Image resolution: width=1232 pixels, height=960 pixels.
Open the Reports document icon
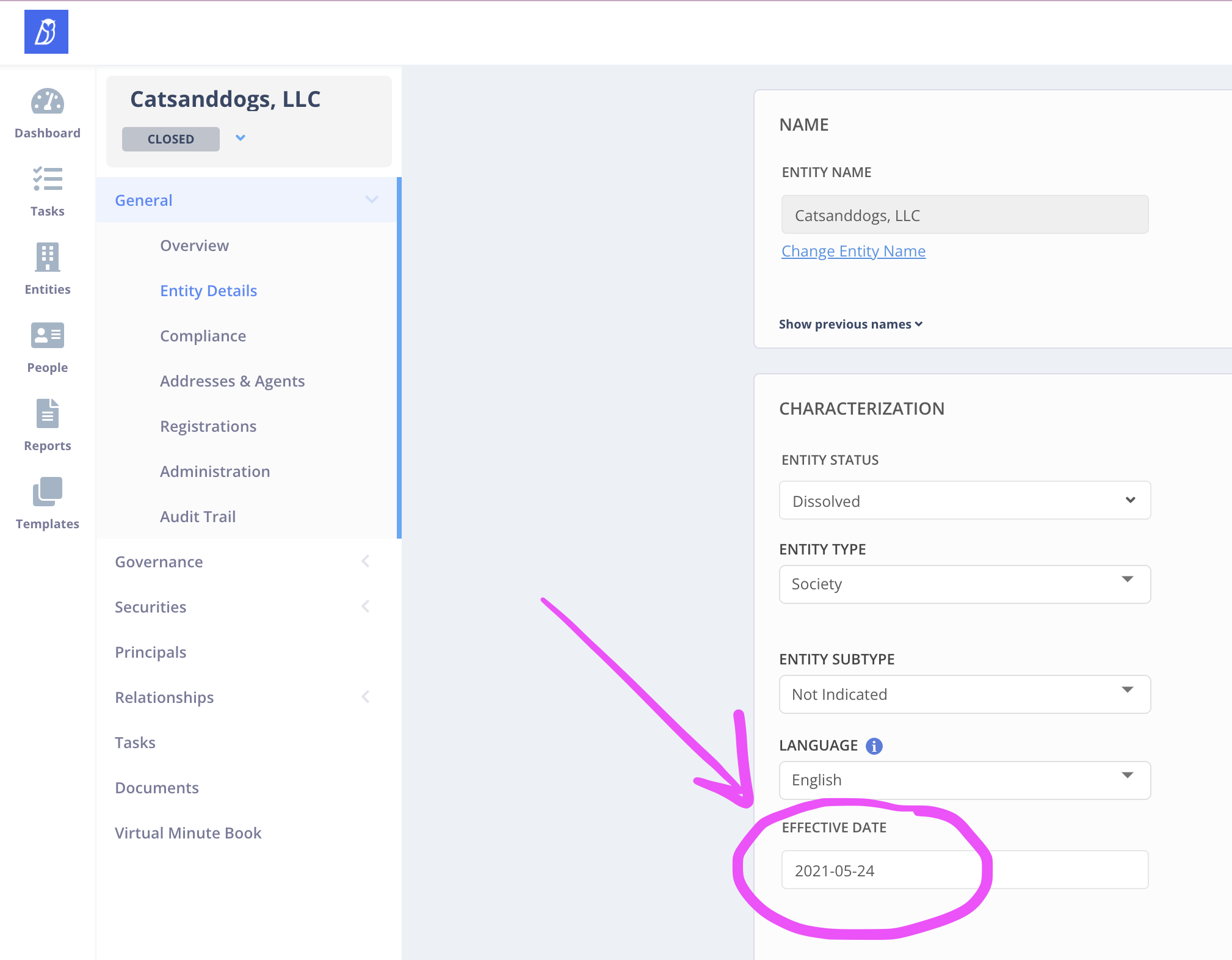(48, 413)
